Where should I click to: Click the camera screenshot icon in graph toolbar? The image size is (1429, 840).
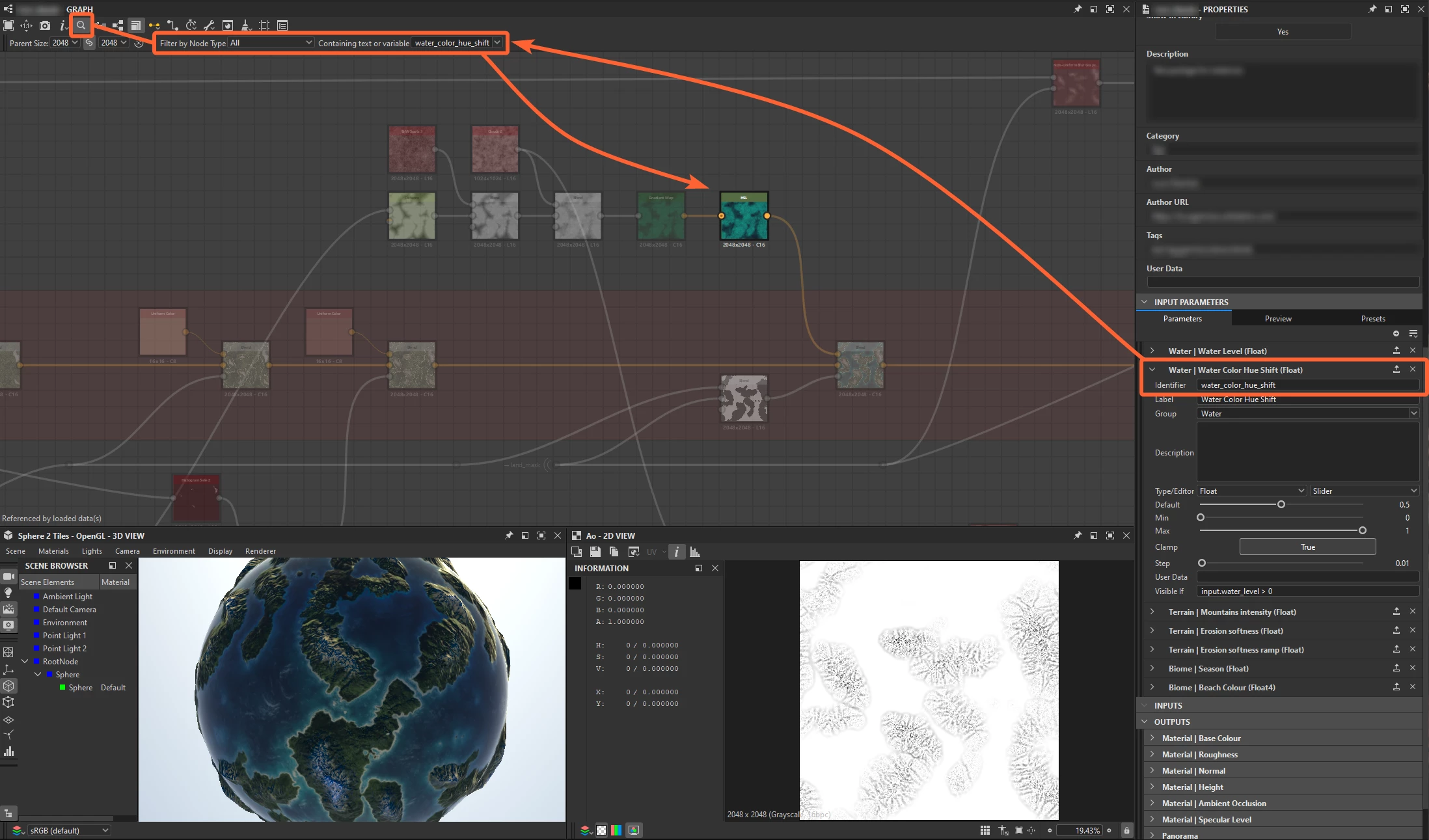(x=44, y=25)
